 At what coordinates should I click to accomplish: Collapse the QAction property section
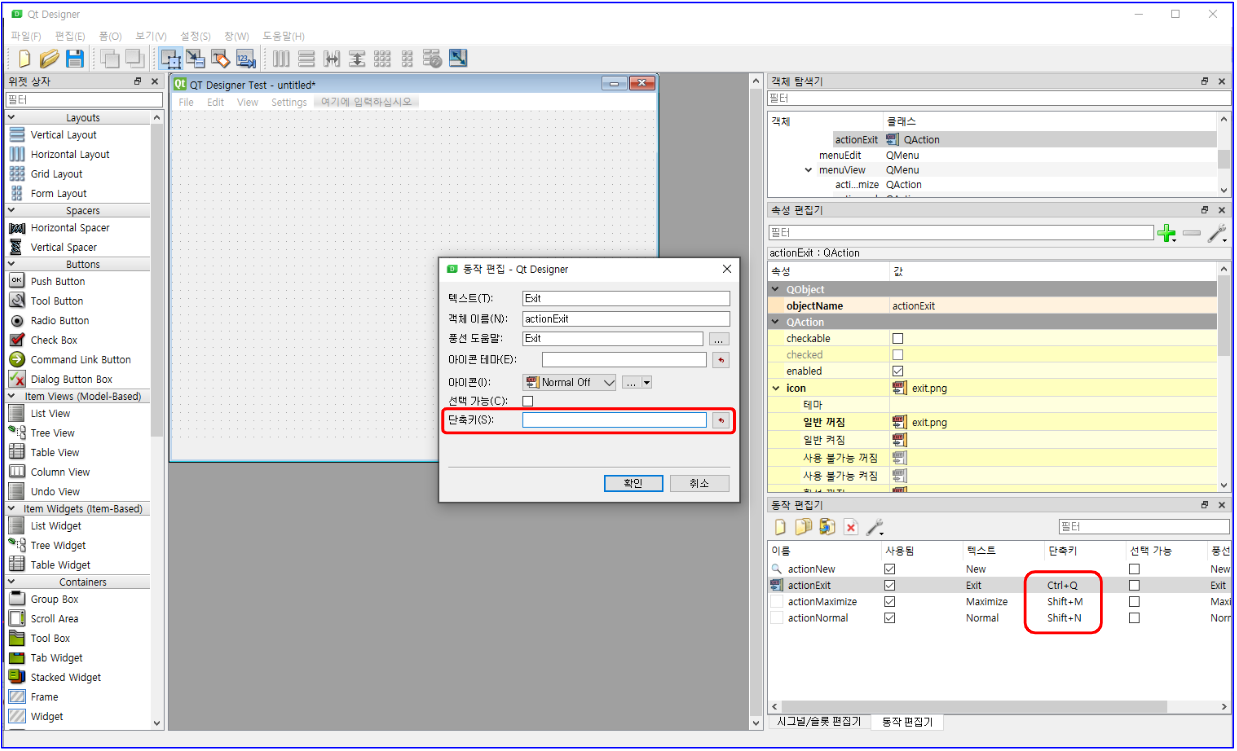(x=775, y=322)
